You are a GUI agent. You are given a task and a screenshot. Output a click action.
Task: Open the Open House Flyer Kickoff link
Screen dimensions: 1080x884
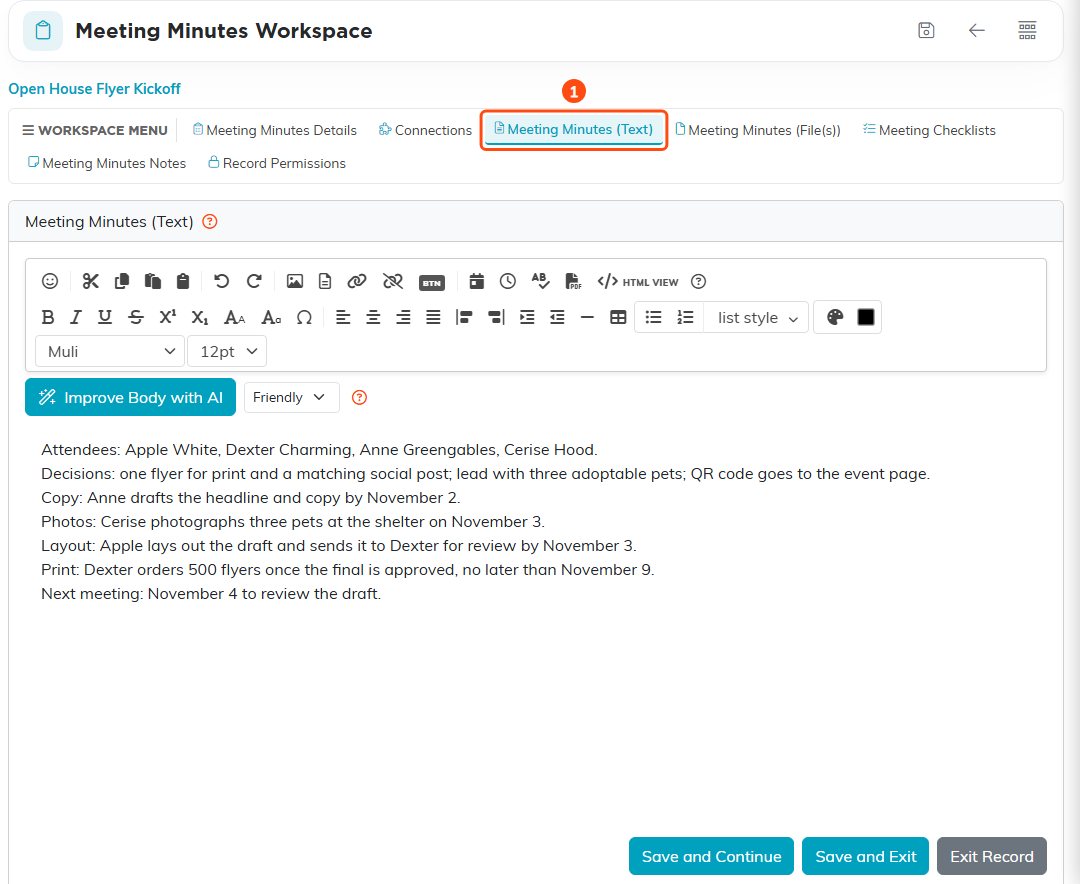coord(94,89)
